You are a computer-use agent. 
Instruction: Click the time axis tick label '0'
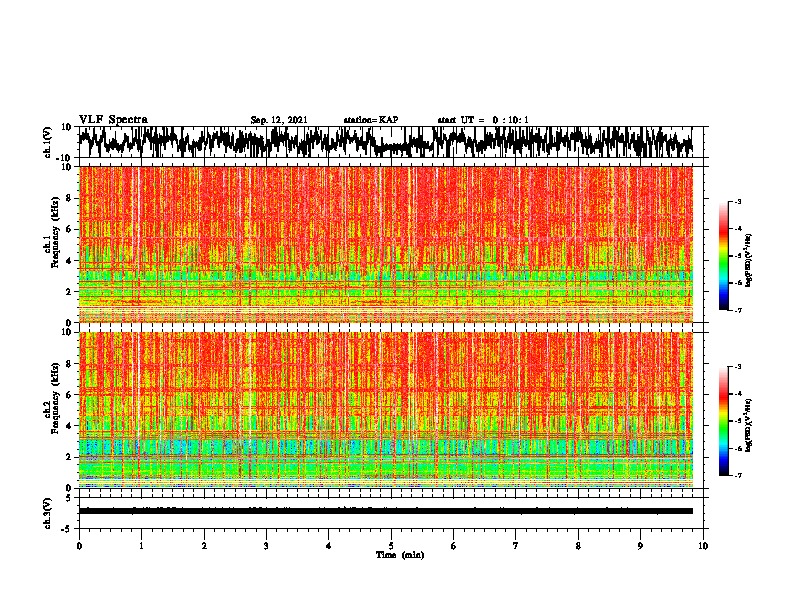pyautogui.click(x=79, y=546)
